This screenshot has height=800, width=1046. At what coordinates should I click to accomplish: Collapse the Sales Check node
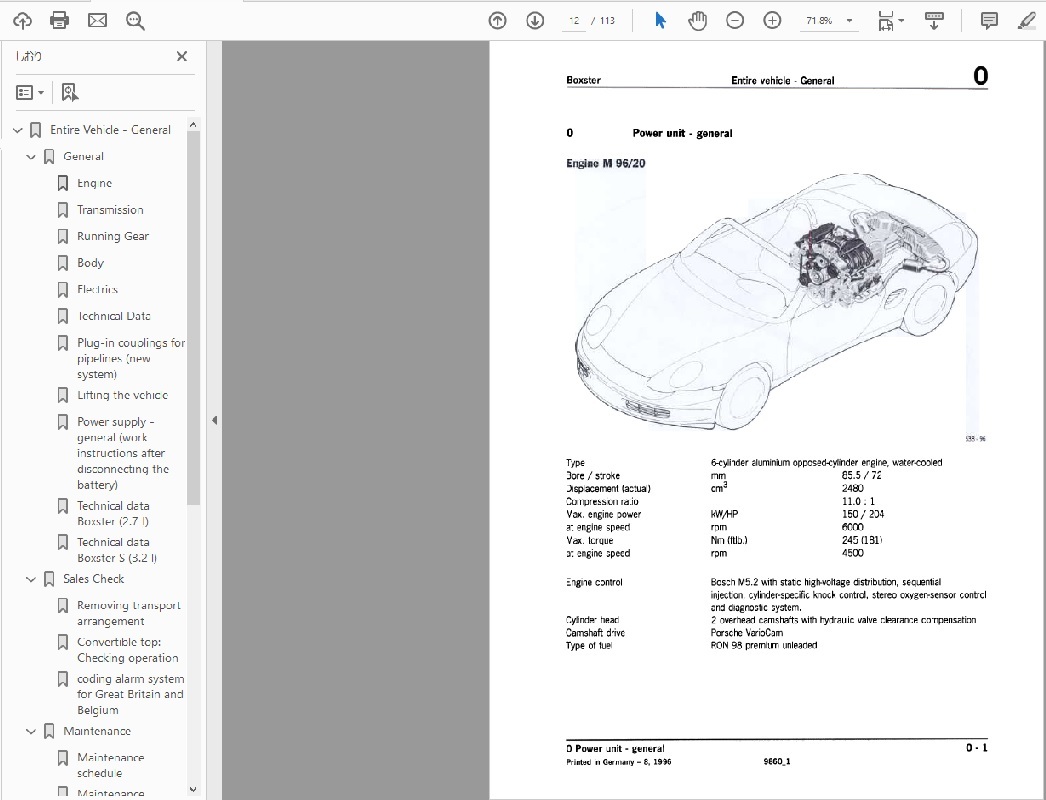tap(31, 579)
